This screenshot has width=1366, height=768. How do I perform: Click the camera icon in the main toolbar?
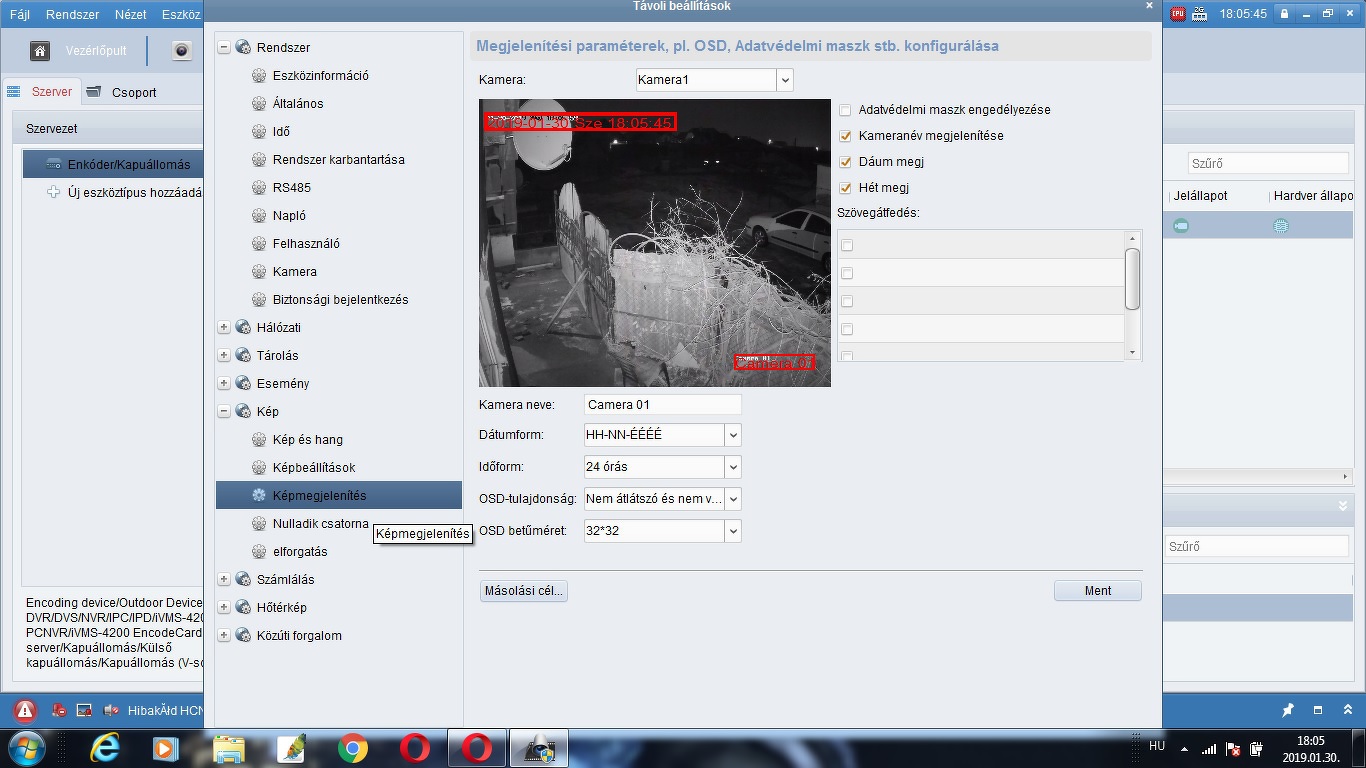click(x=182, y=50)
